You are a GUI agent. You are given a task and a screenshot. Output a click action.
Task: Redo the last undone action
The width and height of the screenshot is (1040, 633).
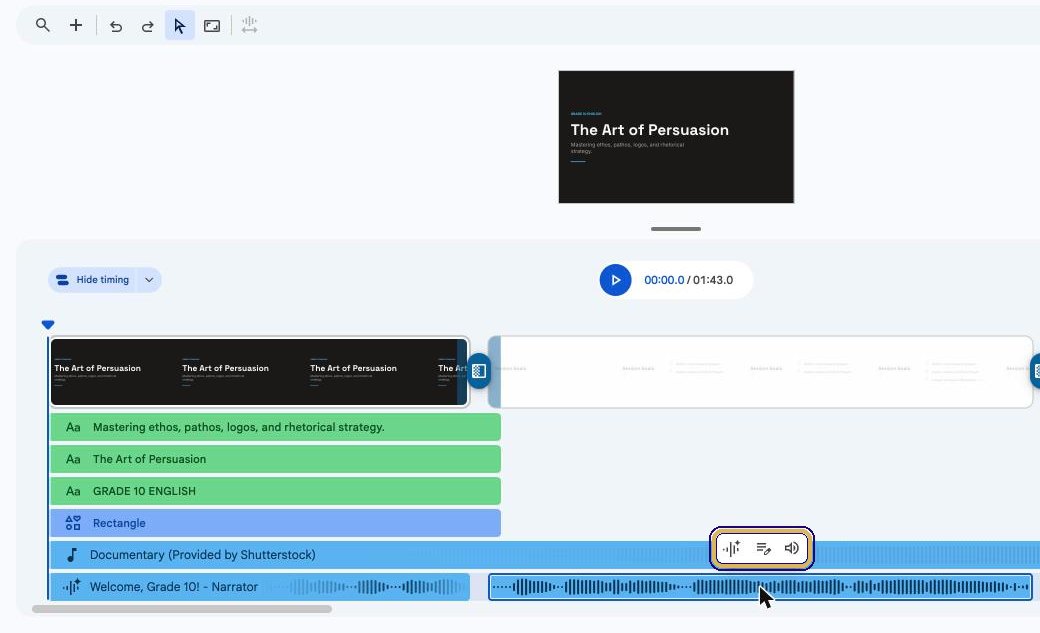point(147,26)
